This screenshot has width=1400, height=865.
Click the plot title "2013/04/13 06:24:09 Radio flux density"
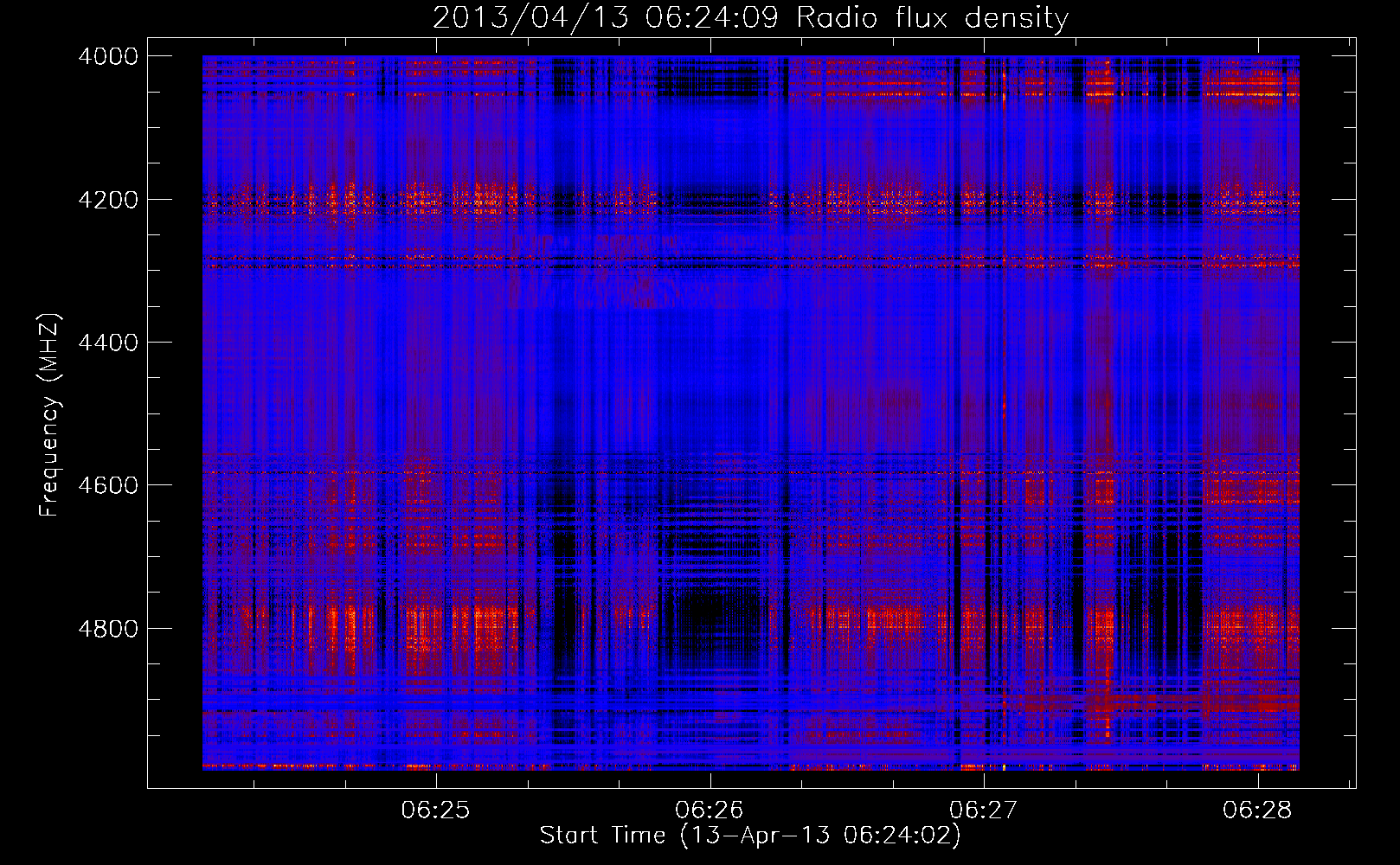coord(750,18)
